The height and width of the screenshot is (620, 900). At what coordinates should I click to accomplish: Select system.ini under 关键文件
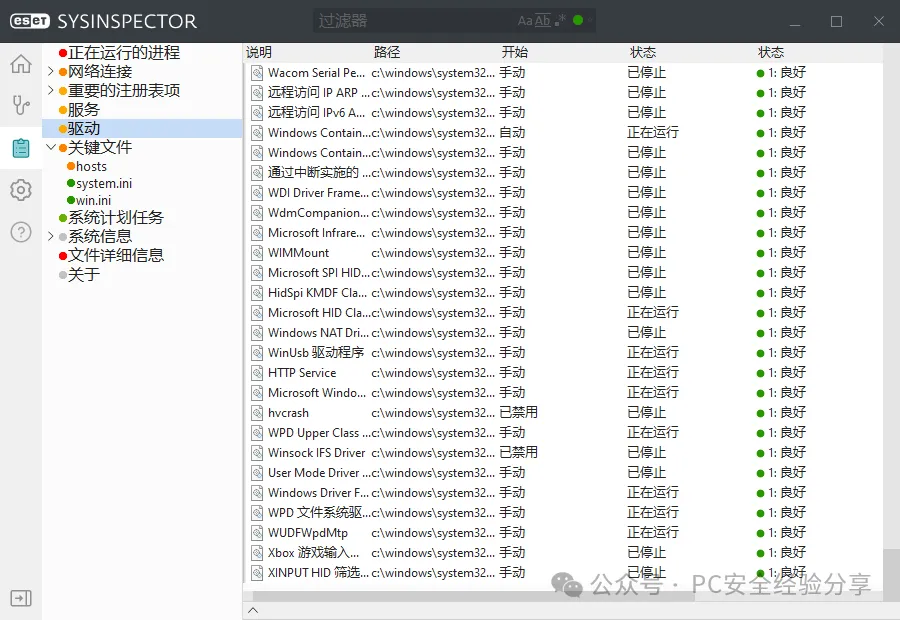[x=104, y=183]
